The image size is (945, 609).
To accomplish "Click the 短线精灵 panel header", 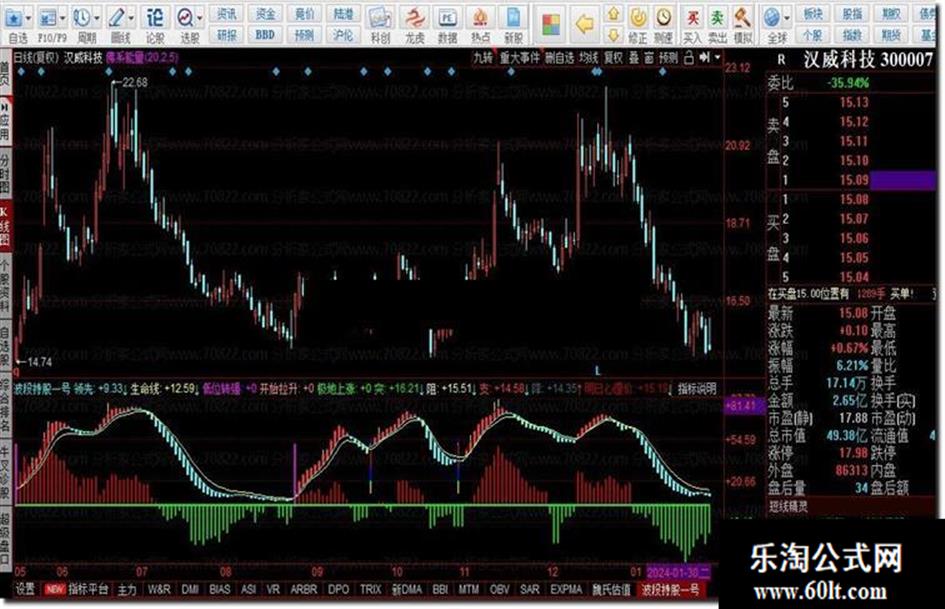I will (x=788, y=506).
